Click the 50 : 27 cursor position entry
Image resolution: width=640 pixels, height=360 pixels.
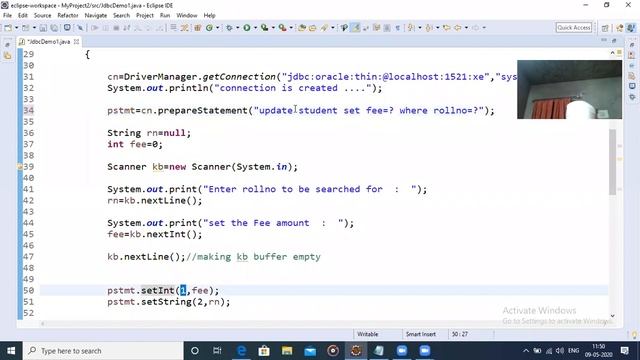click(460, 334)
